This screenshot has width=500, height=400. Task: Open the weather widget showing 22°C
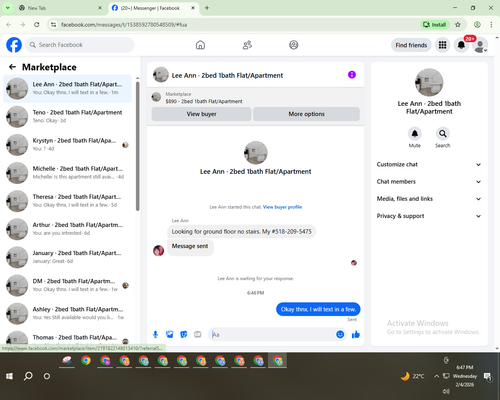pos(412,376)
